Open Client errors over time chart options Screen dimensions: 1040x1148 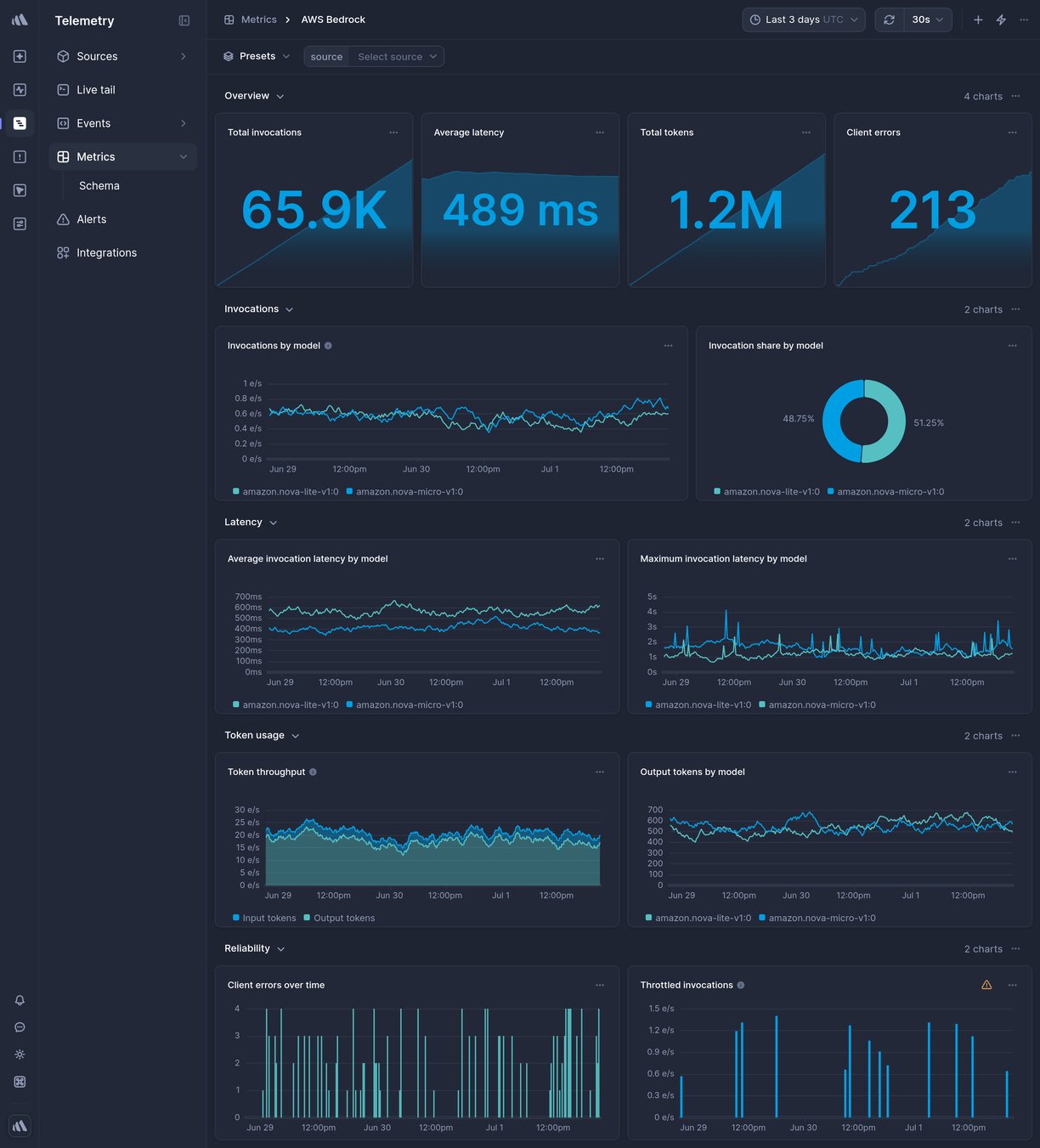(600, 986)
